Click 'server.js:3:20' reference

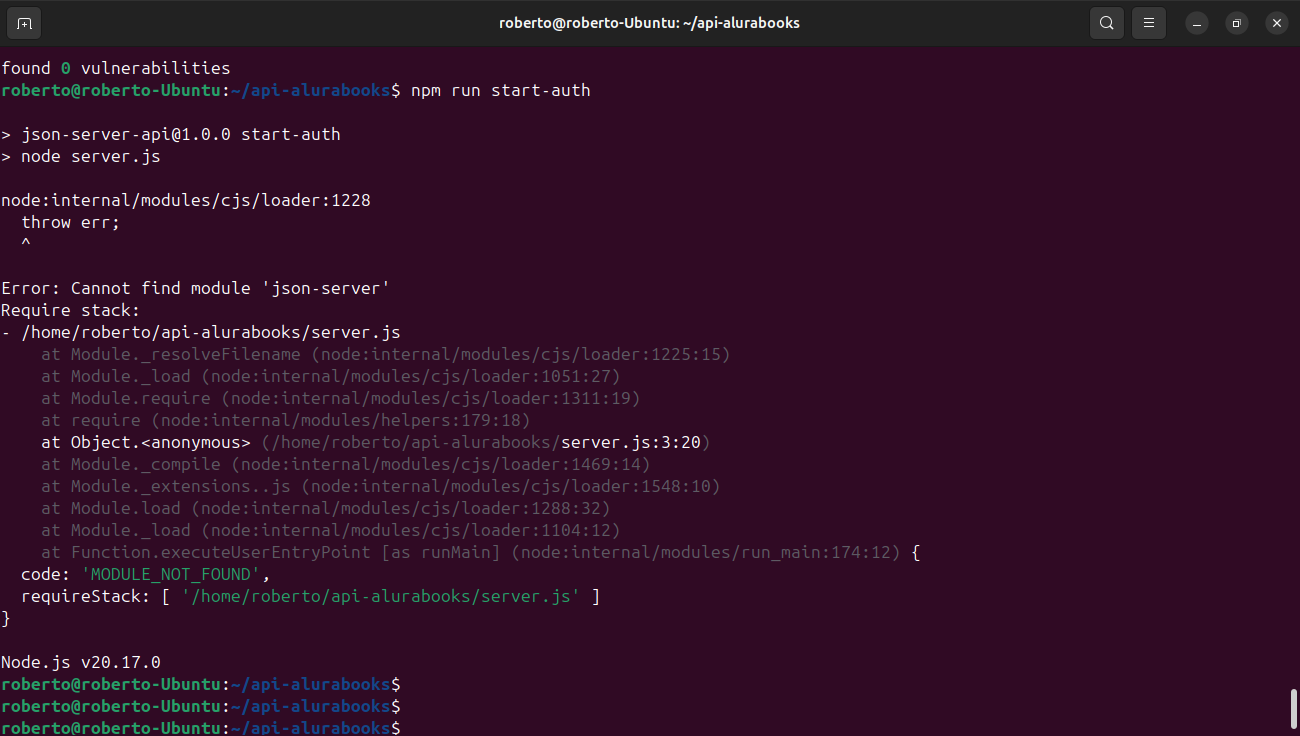click(x=631, y=442)
